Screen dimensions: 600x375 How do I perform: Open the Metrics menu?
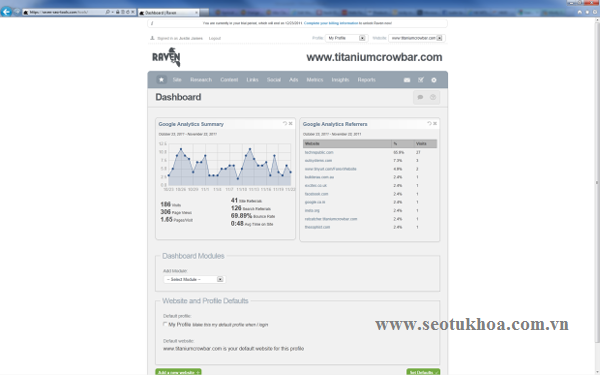click(315, 80)
